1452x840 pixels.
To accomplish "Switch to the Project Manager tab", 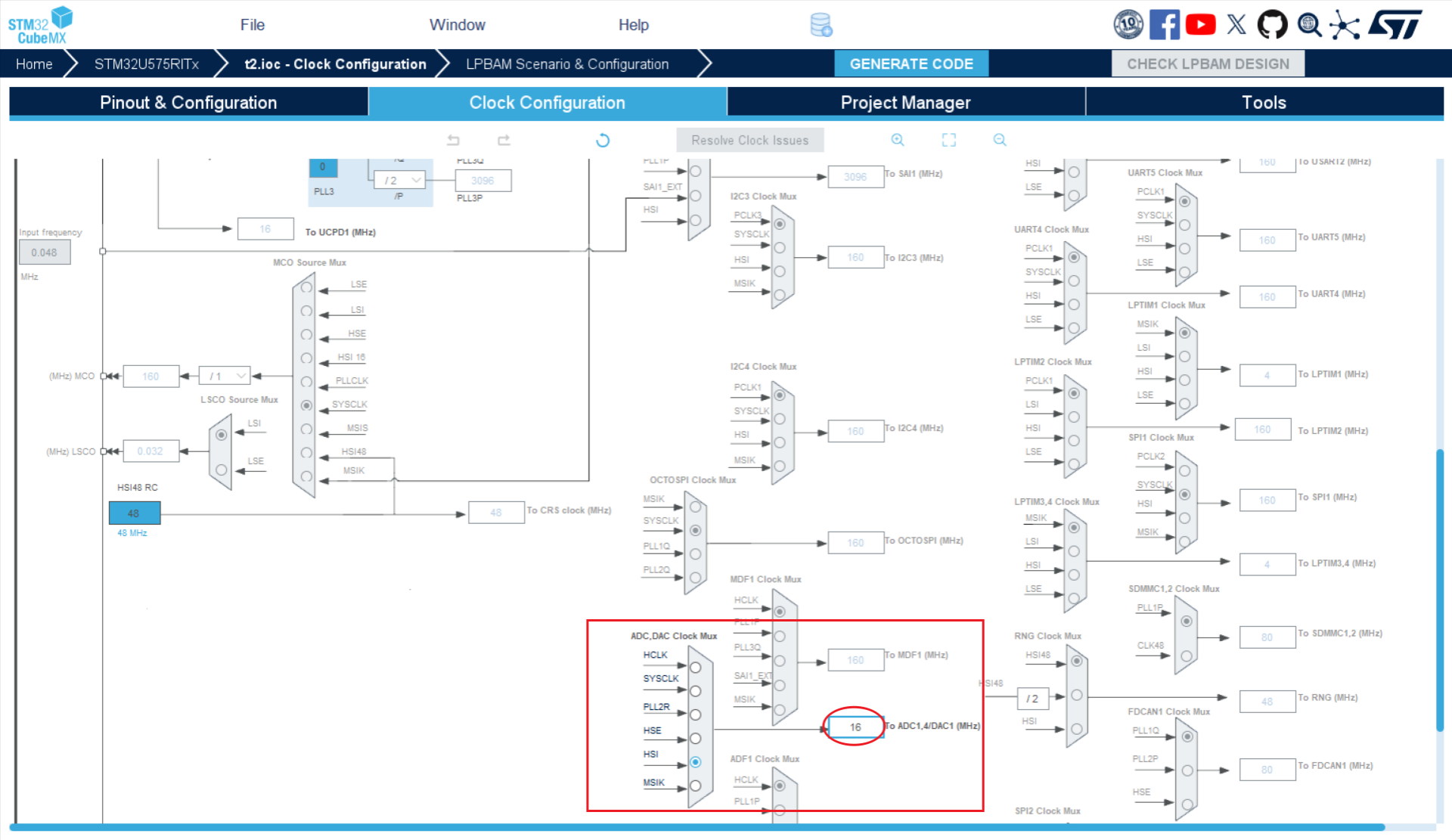I will [x=905, y=102].
